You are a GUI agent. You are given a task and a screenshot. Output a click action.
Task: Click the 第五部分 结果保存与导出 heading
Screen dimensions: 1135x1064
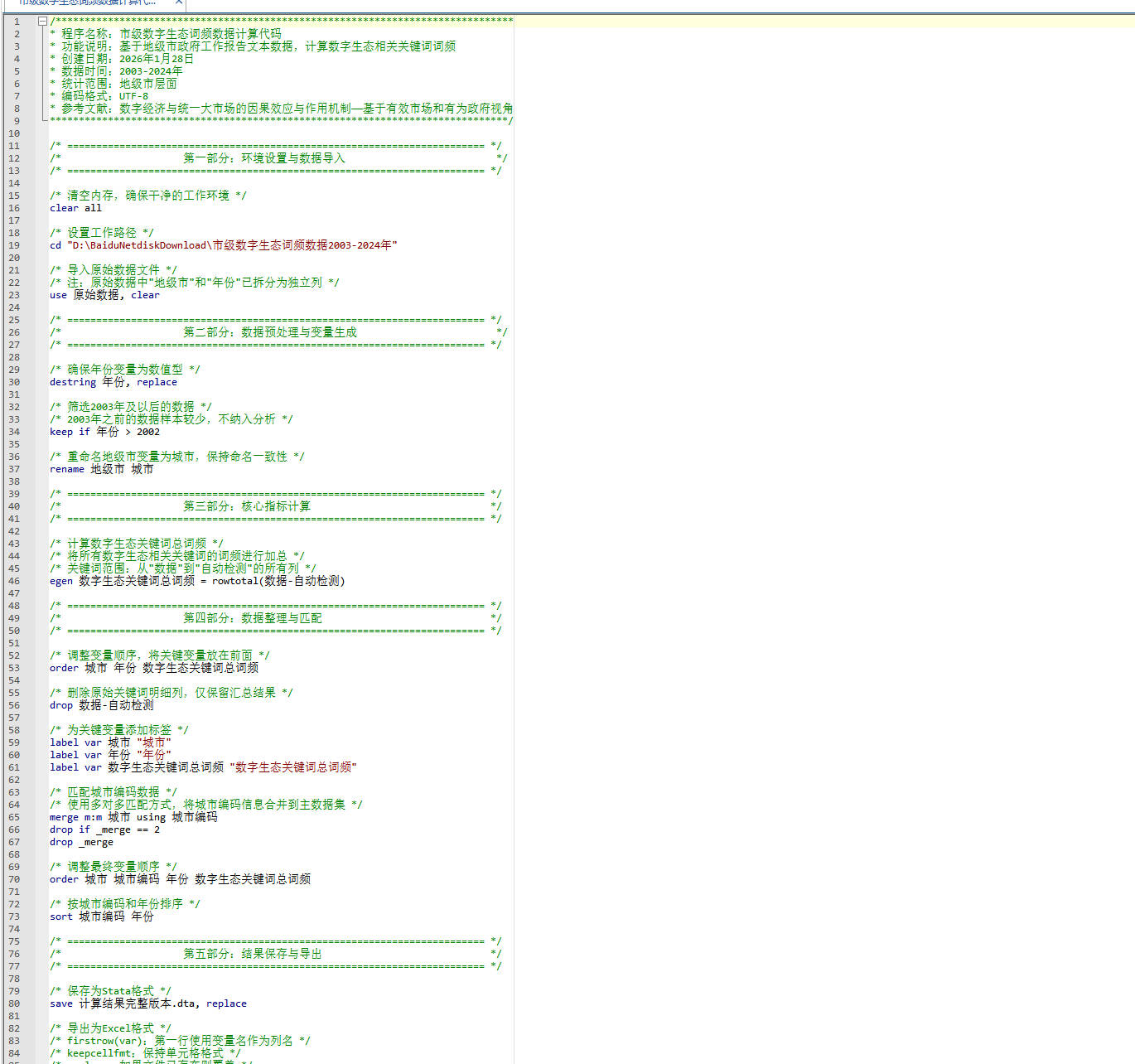pyautogui.click(x=253, y=954)
